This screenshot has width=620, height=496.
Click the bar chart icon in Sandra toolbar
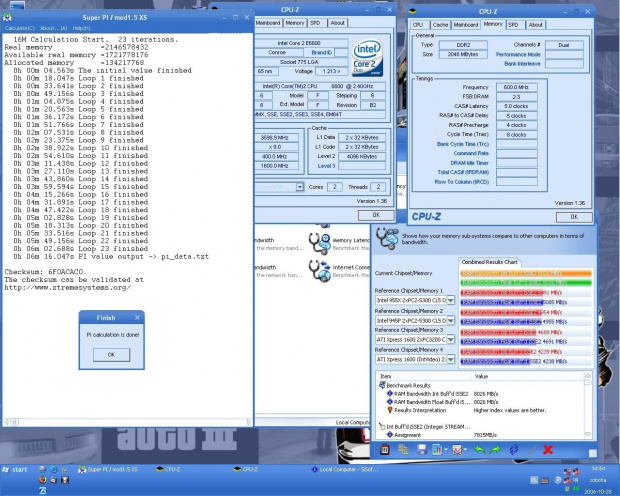coord(437,449)
